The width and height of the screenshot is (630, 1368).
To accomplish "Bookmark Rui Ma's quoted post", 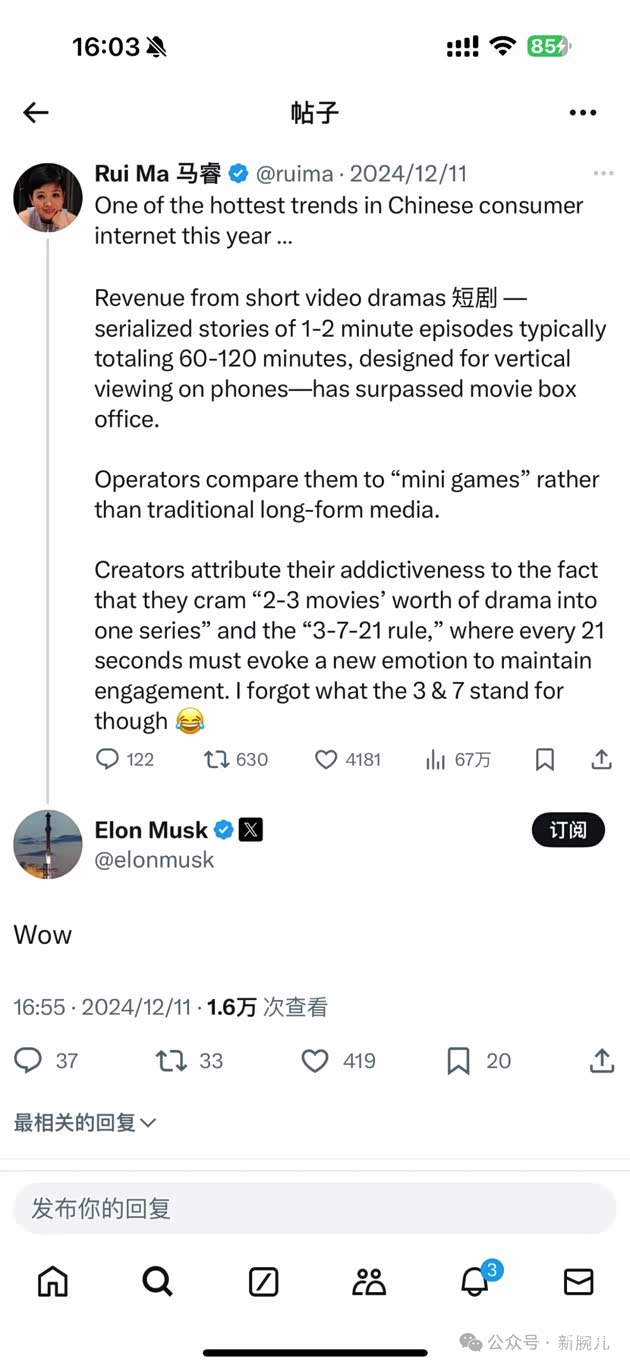I will tap(545, 760).
